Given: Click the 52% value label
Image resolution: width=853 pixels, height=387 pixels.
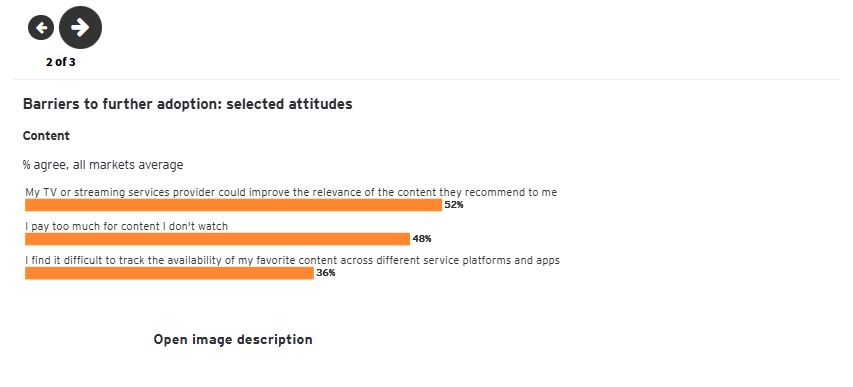Looking at the screenshot, I should point(454,205).
